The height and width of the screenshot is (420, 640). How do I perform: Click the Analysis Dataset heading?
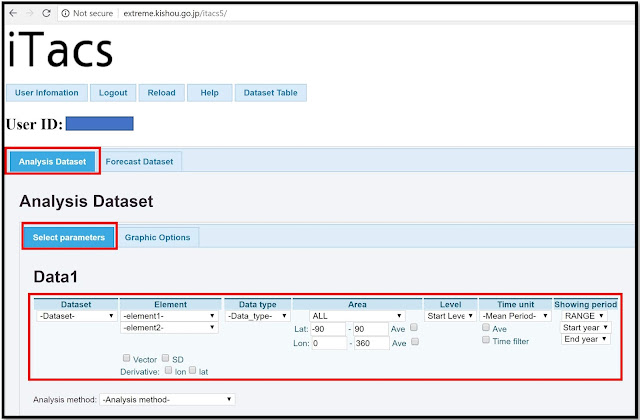[86, 202]
